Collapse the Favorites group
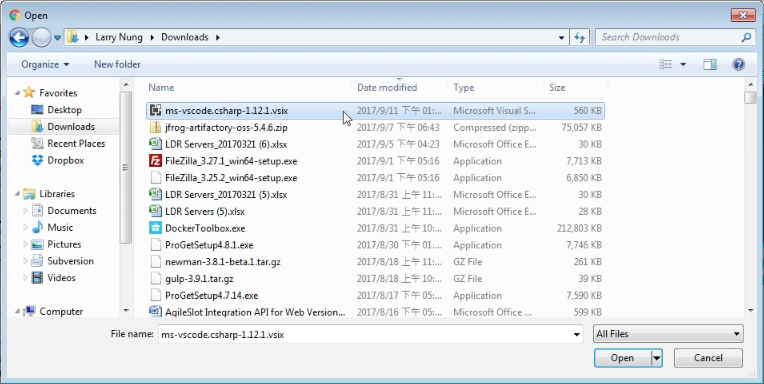 17,93
